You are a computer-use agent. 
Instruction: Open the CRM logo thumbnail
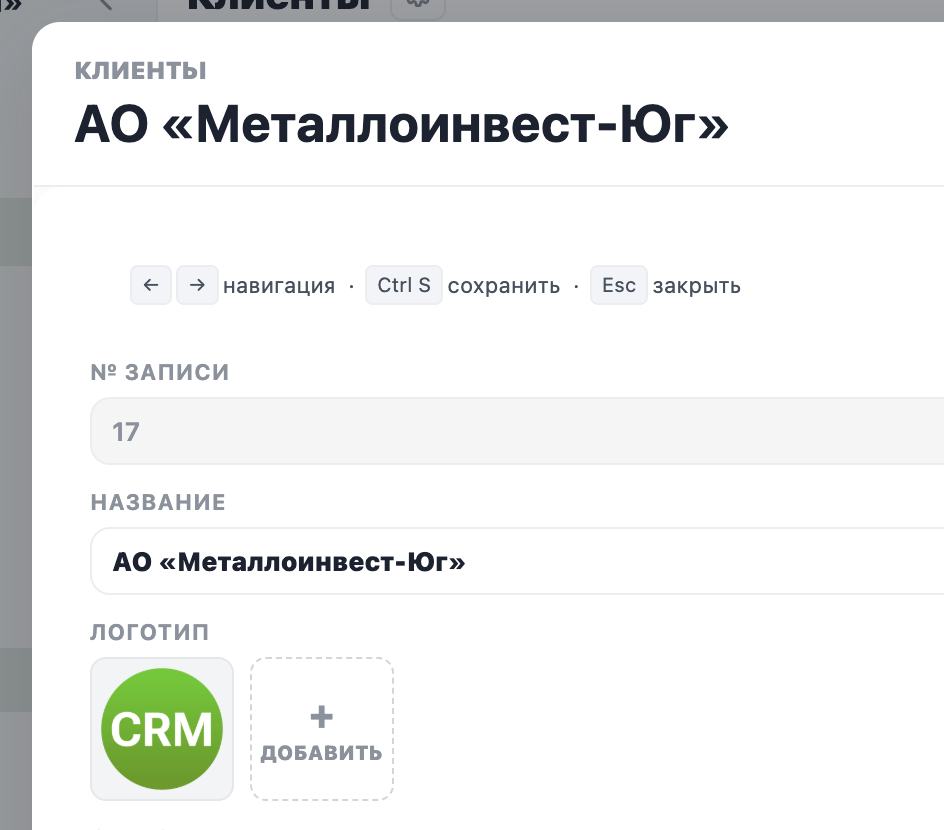pyautogui.click(x=162, y=729)
